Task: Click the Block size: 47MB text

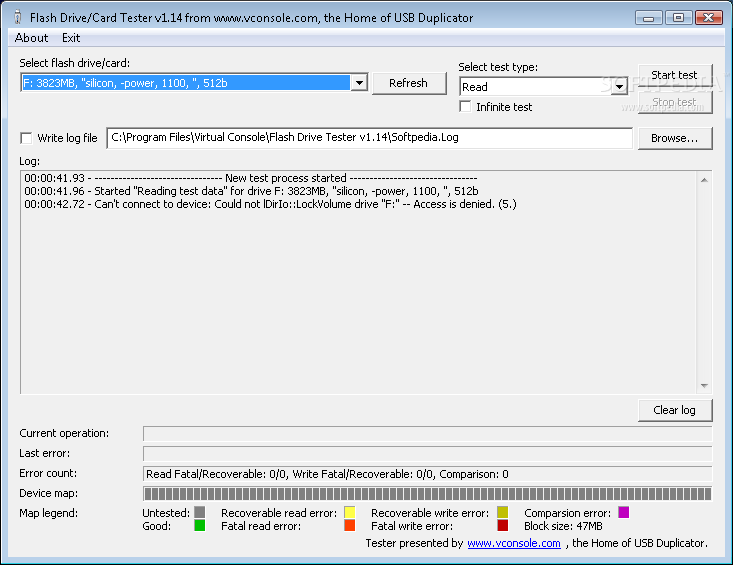Action: [x=563, y=526]
